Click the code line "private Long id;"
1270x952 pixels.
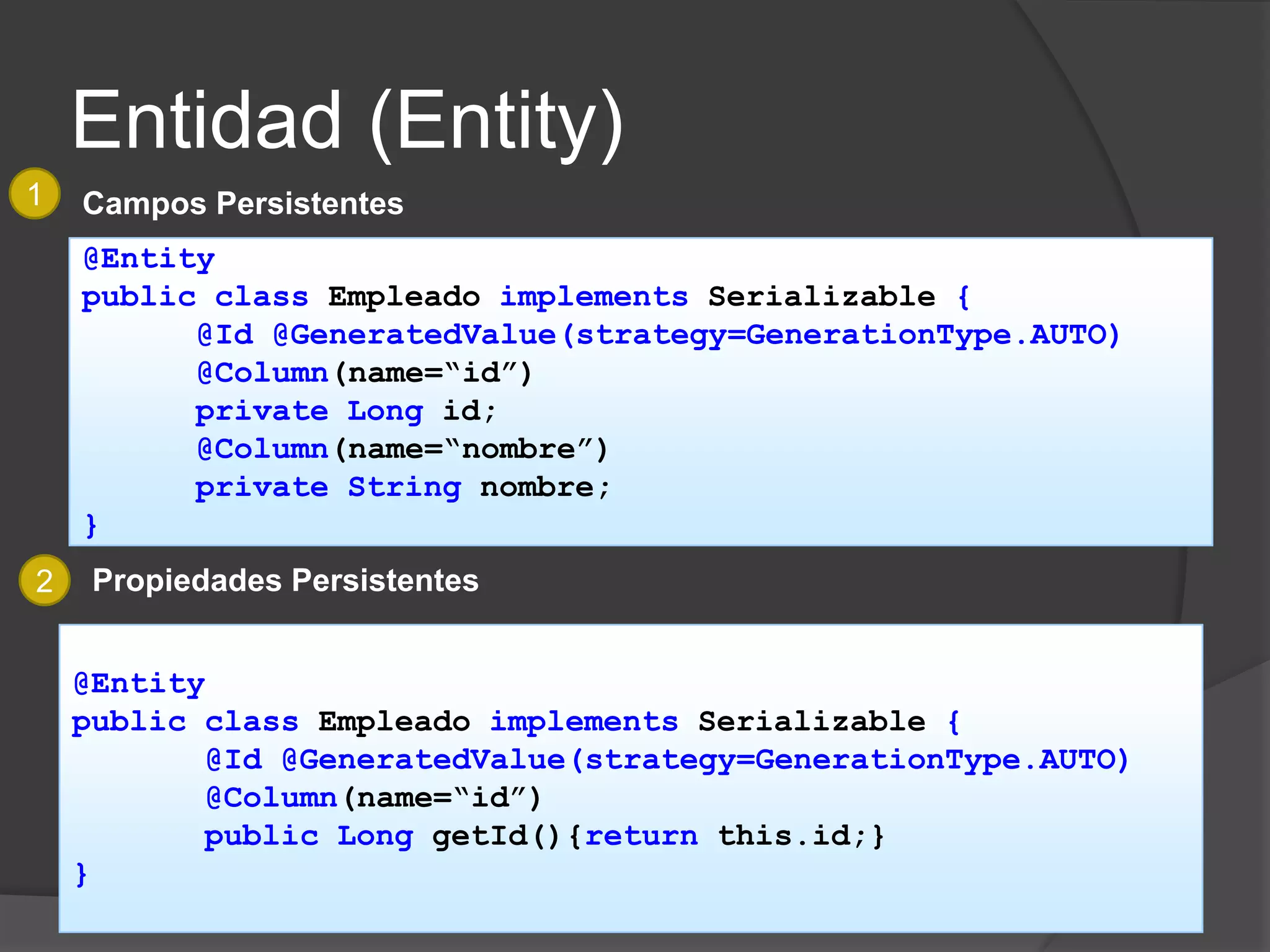click(x=345, y=411)
